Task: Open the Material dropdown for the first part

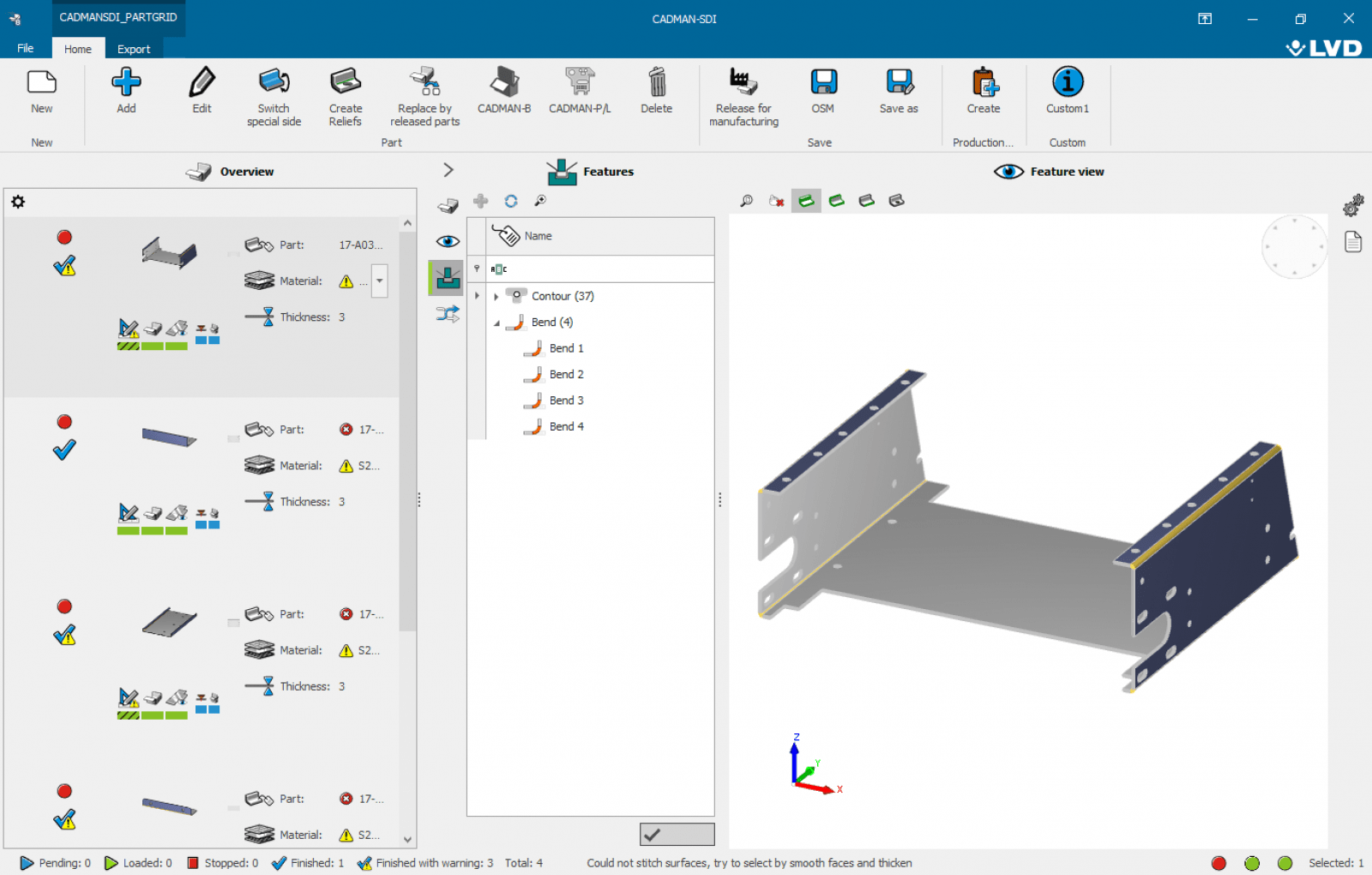Action: coord(380,281)
